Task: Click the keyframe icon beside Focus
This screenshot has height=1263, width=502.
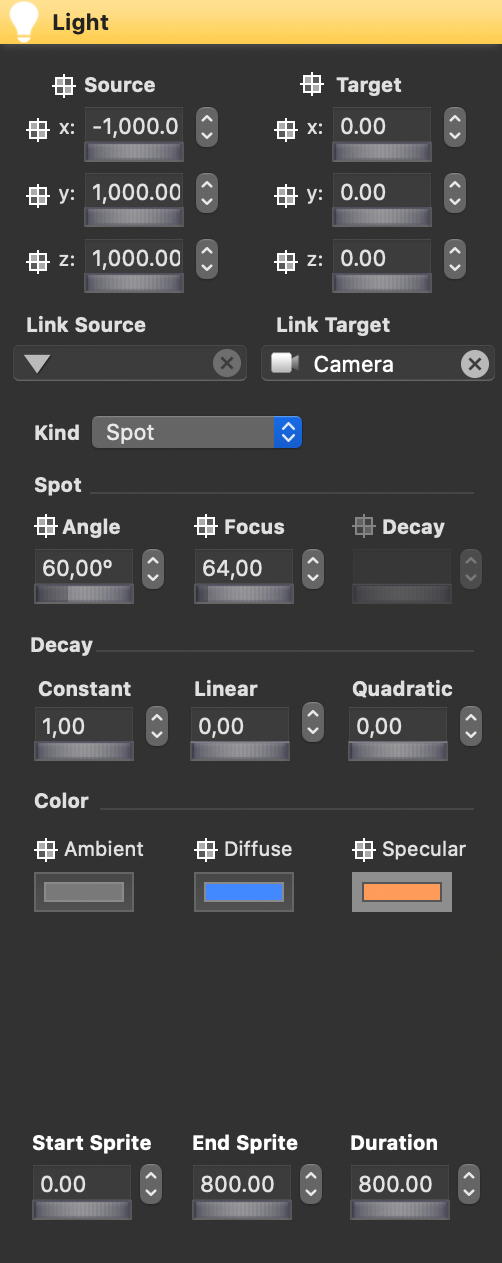Action: (x=206, y=527)
